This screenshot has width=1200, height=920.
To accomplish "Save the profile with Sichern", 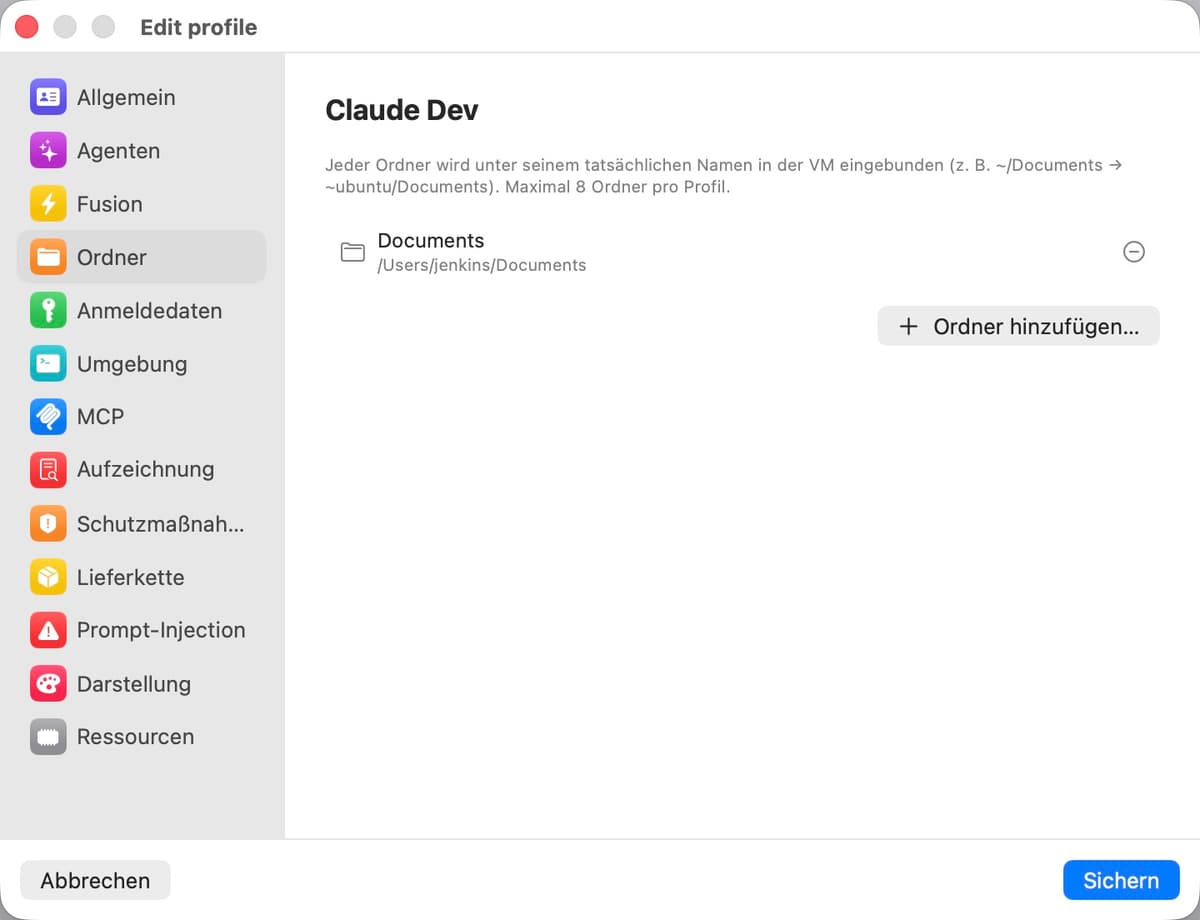I will click(1121, 880).
